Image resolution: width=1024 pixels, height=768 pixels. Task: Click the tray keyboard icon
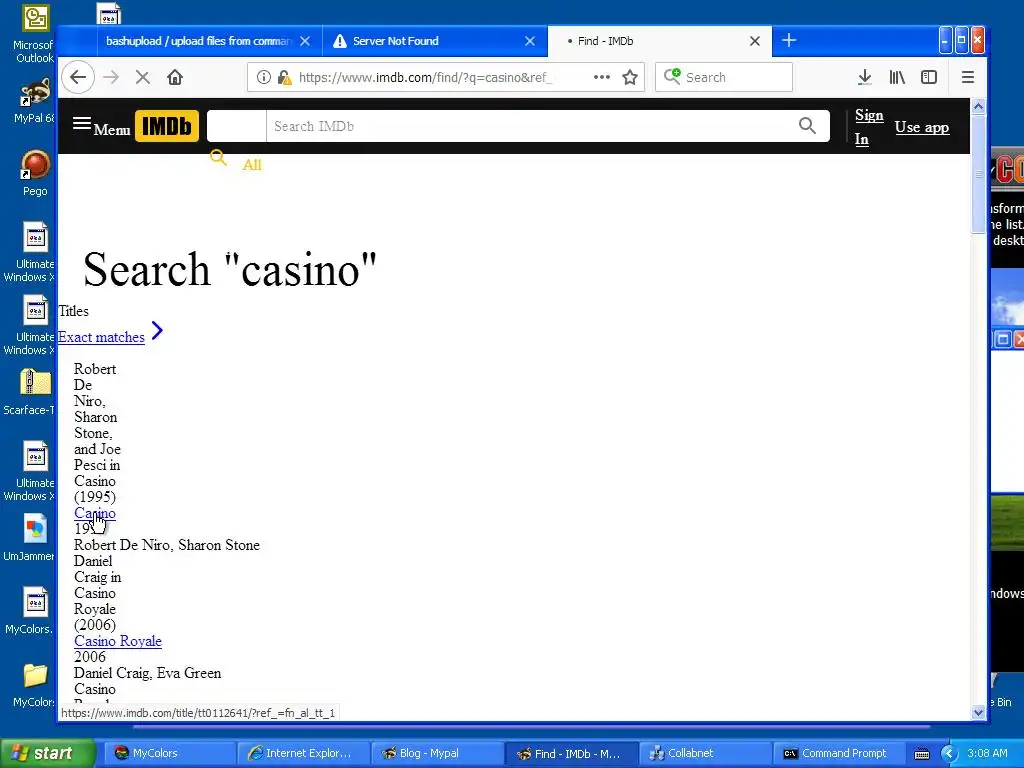[x=921, y=754]
